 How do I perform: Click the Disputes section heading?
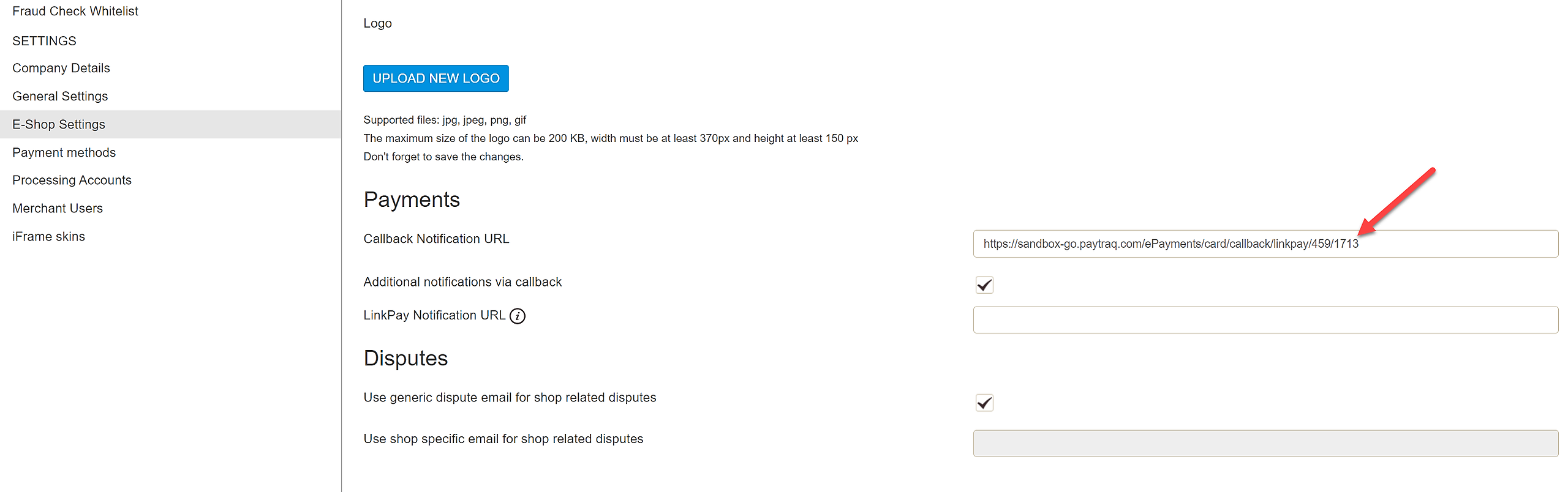tap(405, 358)
